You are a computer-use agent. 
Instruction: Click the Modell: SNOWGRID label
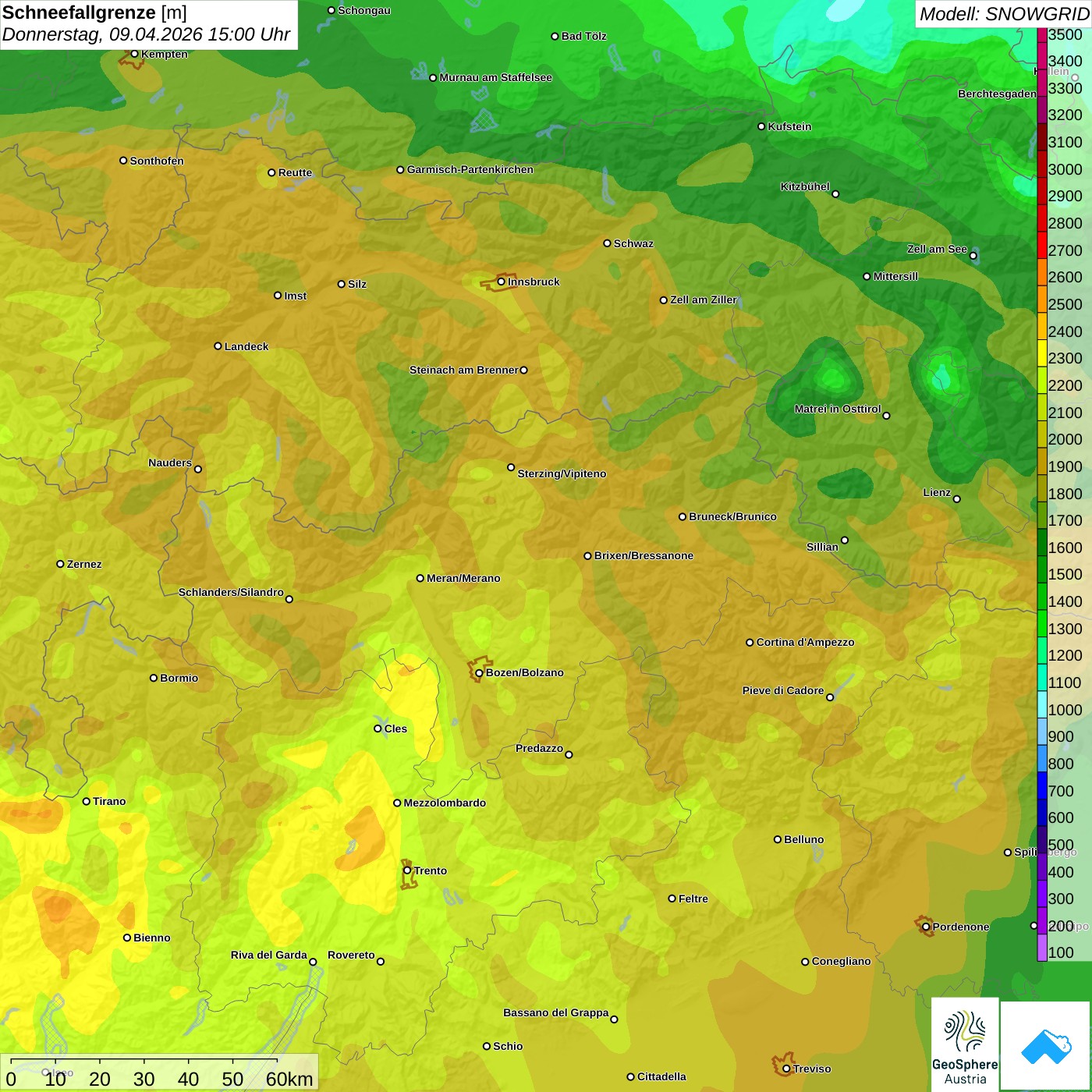(1004, 14)
